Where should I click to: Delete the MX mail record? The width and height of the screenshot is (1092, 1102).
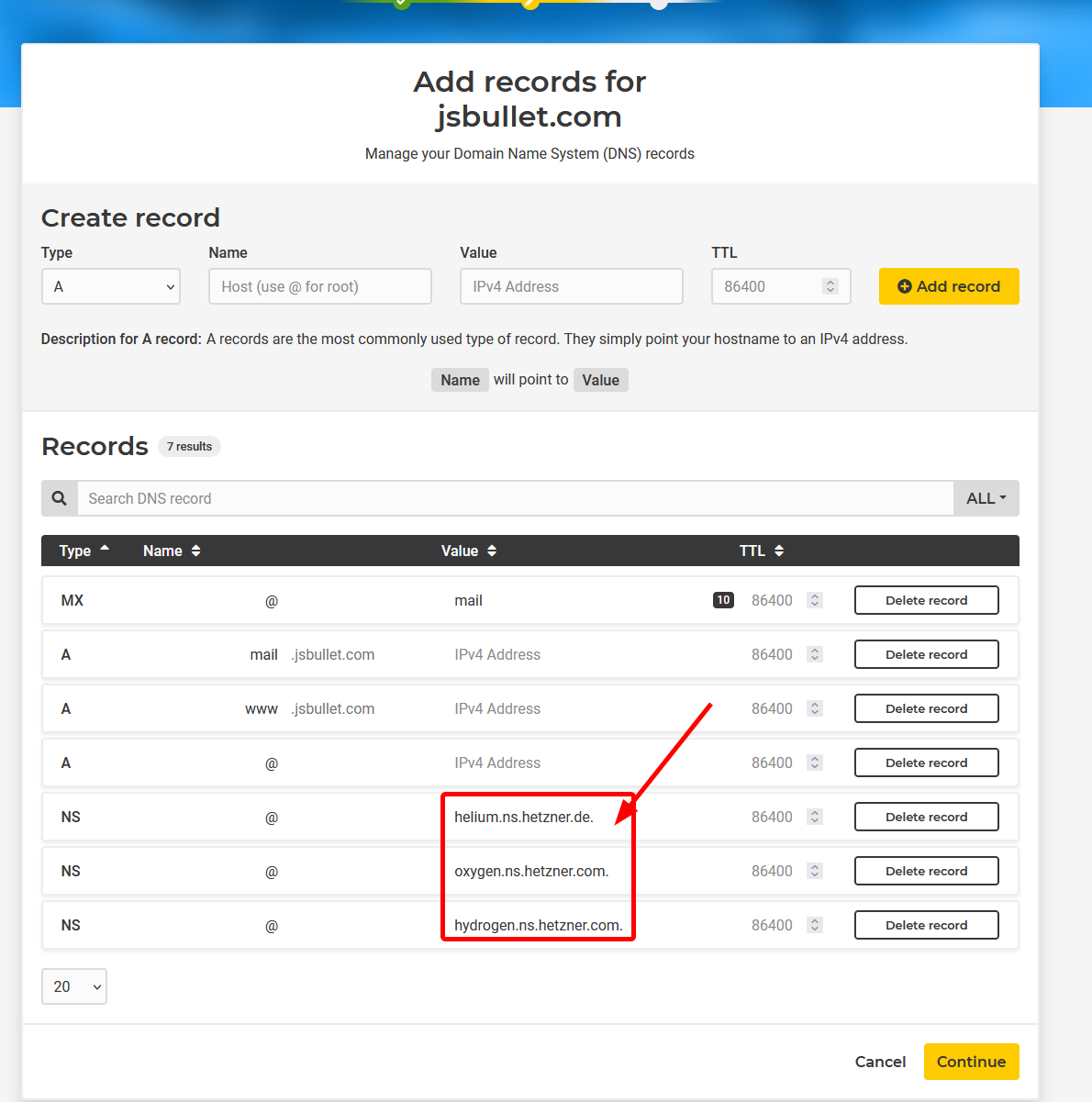(926, 600)
